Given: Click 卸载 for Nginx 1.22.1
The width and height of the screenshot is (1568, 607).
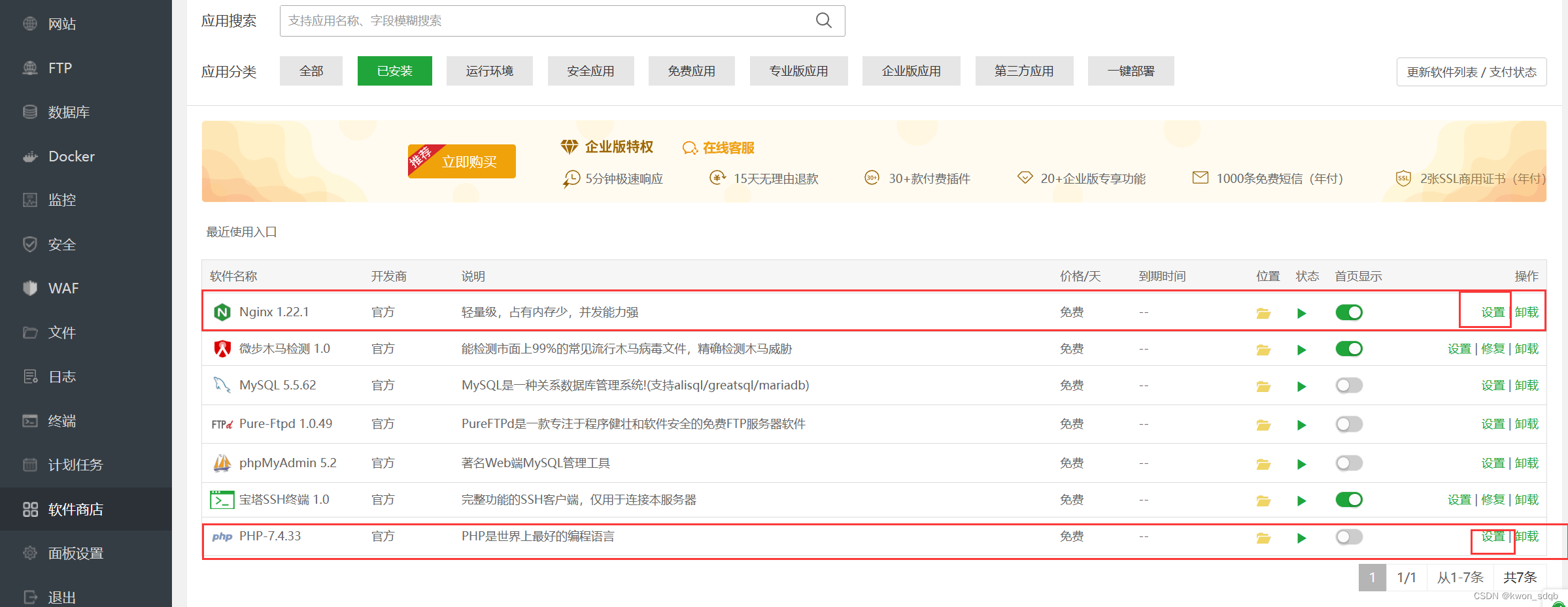Looking at the screenshot, I should 1527,312.
